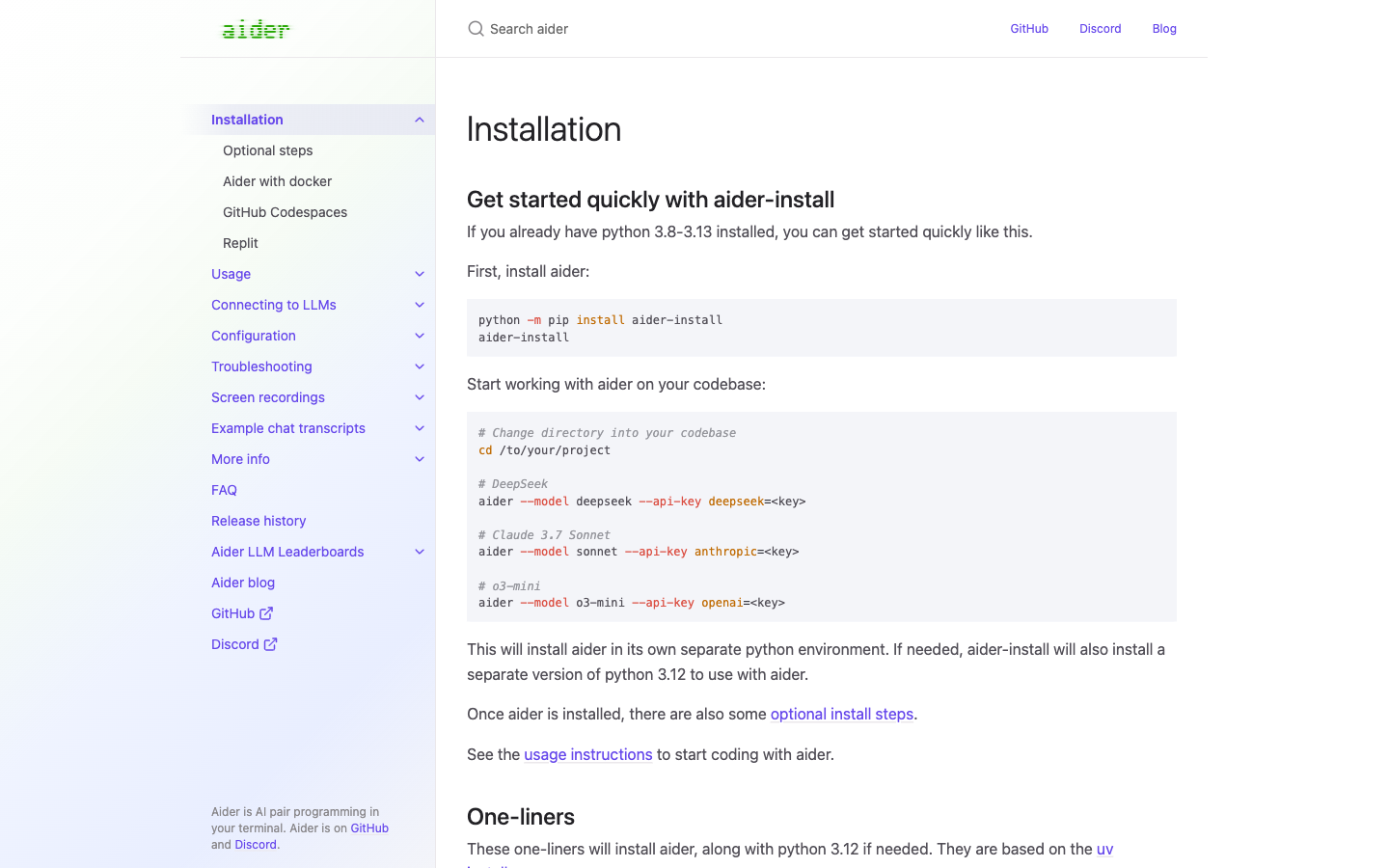Go to Troubleshooting in the sidebar
This screenshot has width=1389, height=868.
tap(261, 366)
